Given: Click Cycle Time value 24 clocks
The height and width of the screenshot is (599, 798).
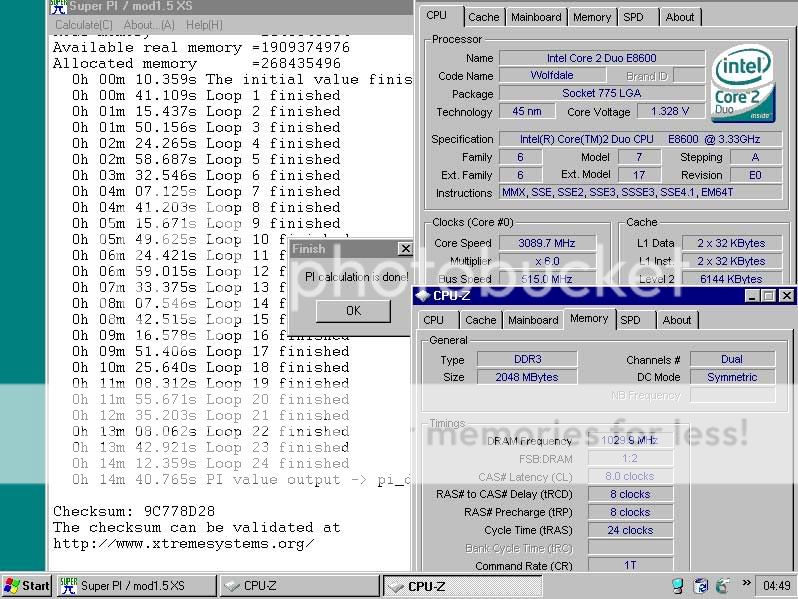Looking at the screenshot, I should point(630,530).
